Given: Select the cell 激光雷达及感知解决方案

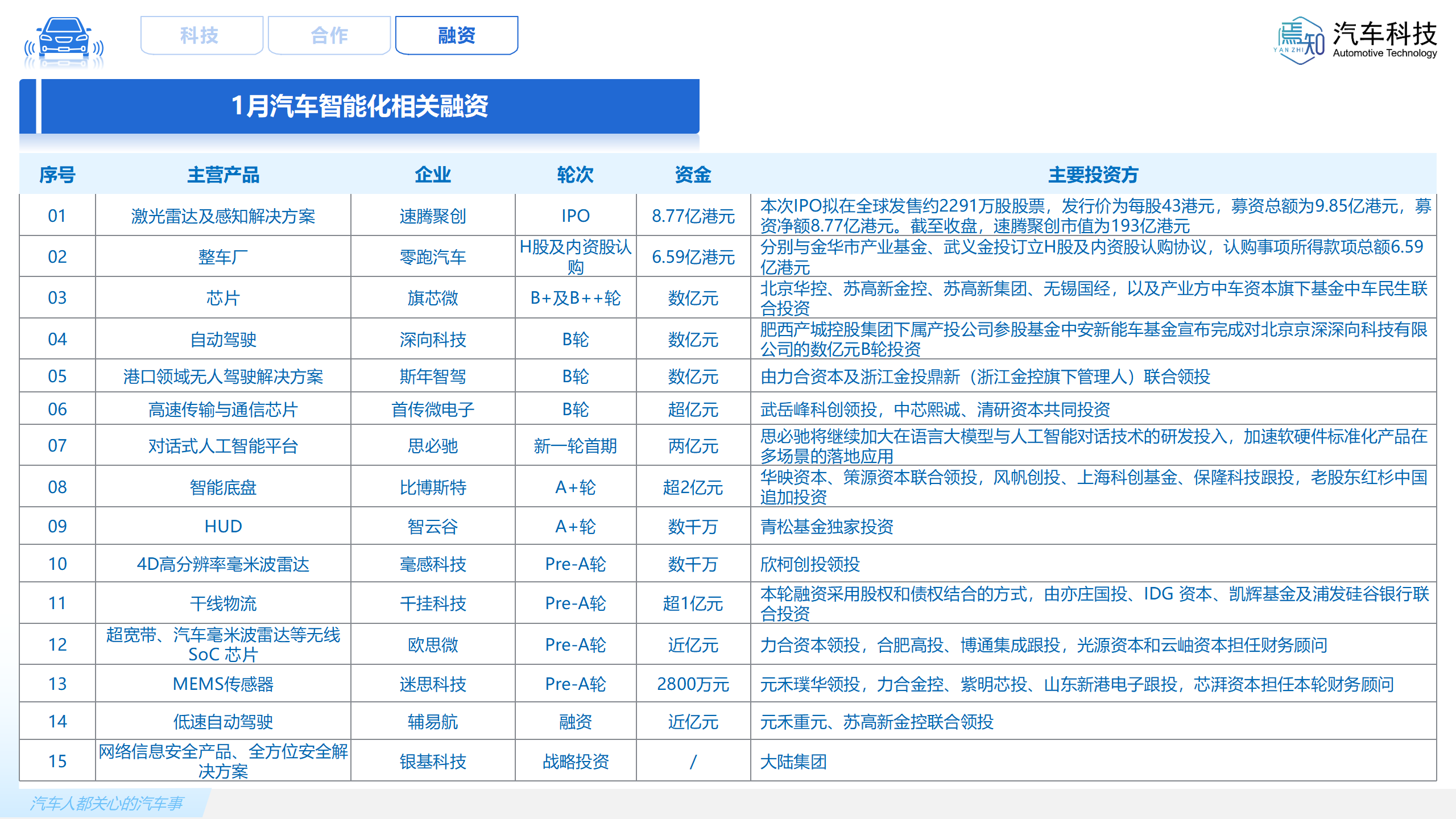Looking at the screenshot, I should (223, 216).
